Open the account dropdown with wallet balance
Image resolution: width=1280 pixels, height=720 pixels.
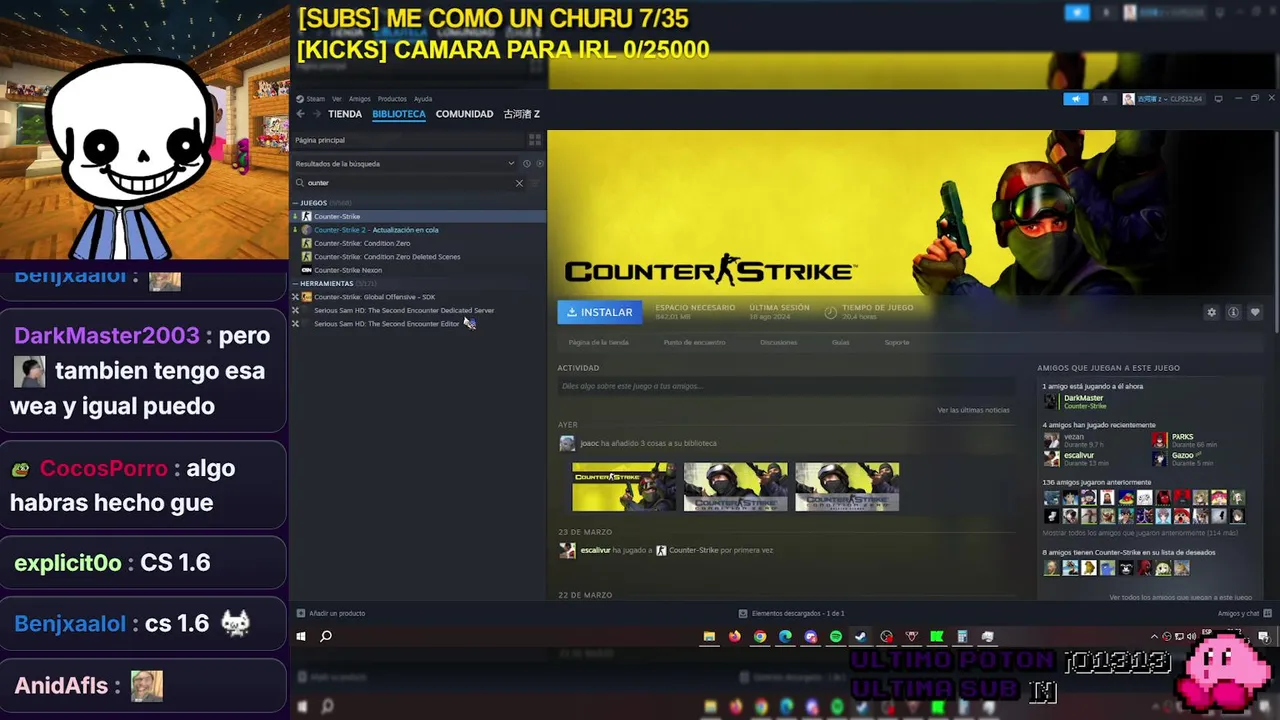coord(1164,99)
